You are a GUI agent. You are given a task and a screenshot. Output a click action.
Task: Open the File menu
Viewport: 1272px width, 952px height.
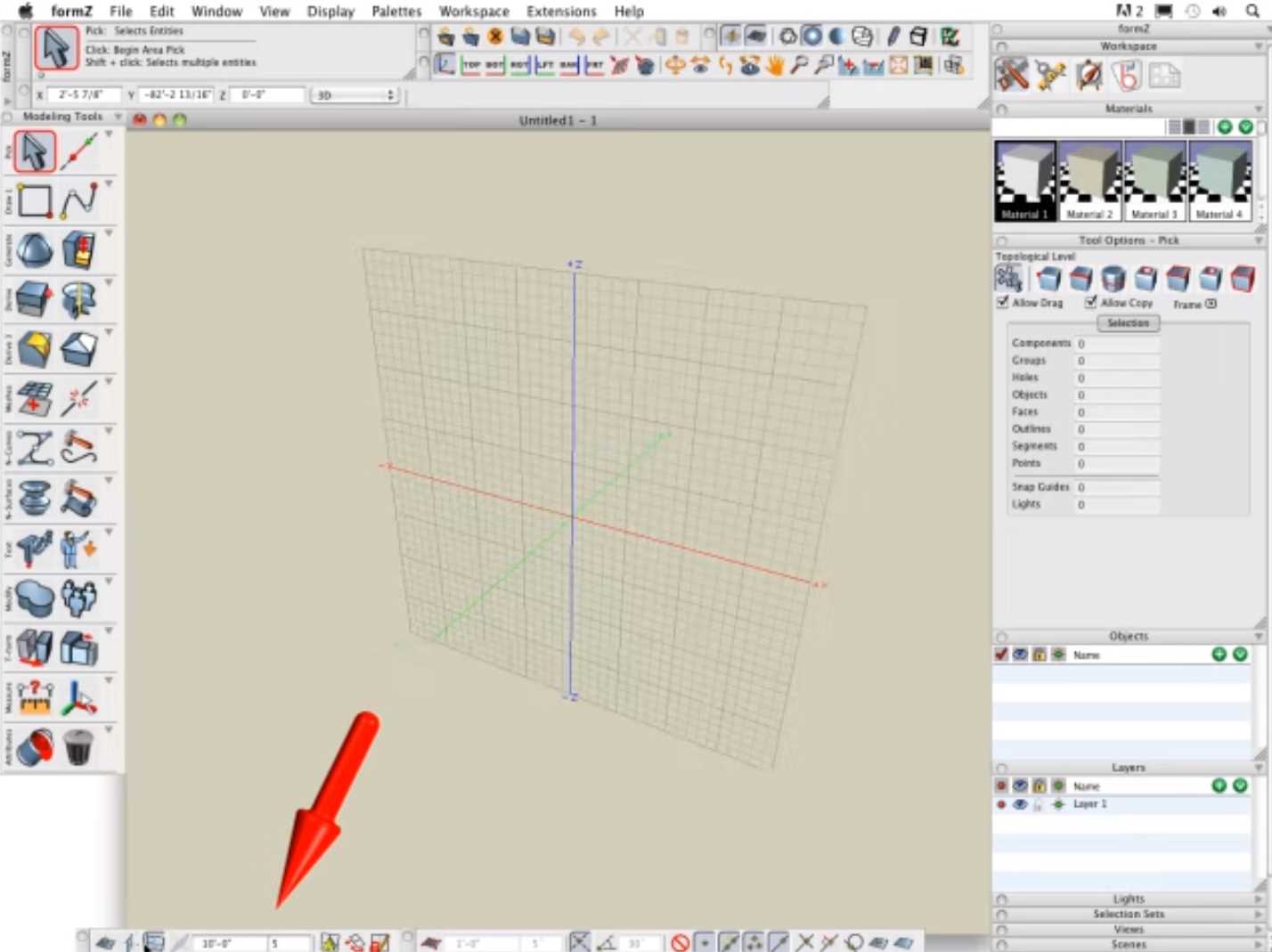point(121,11)
